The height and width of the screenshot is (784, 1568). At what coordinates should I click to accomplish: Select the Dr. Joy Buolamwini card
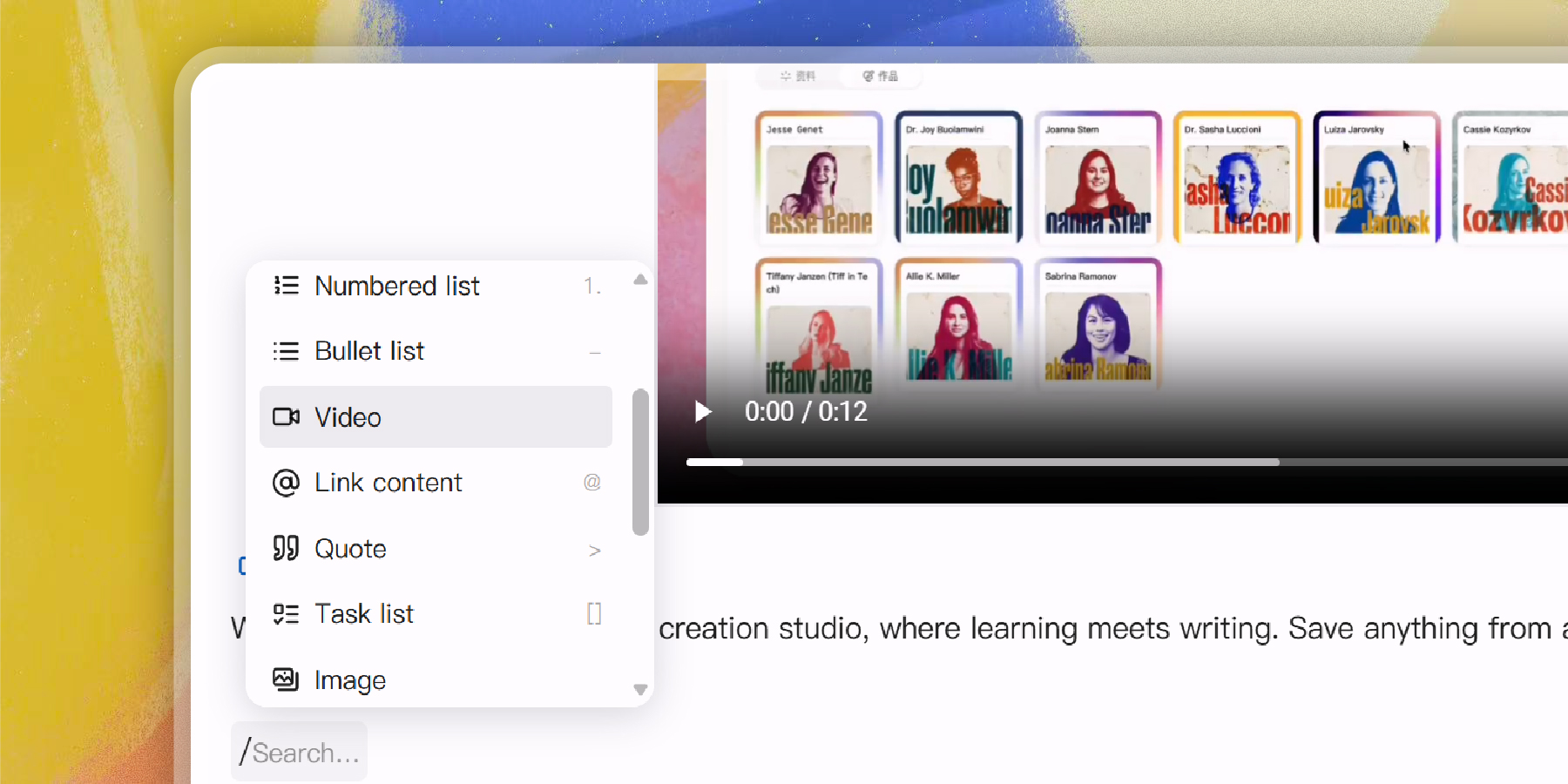pyautogui.click(x=958, y=178)
